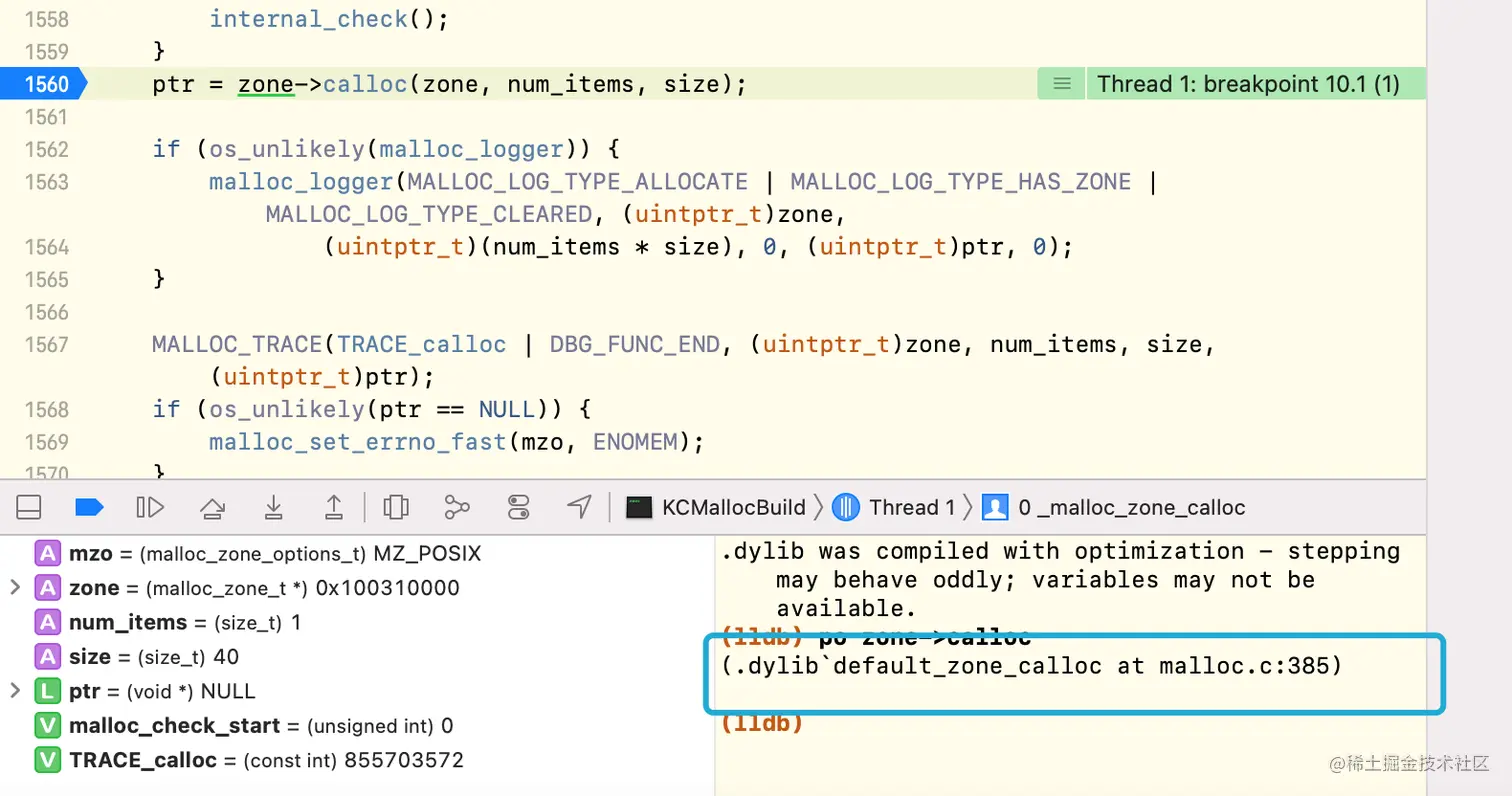Expand the zone variable
The image size is (1512, 796).
pos(14,587)
